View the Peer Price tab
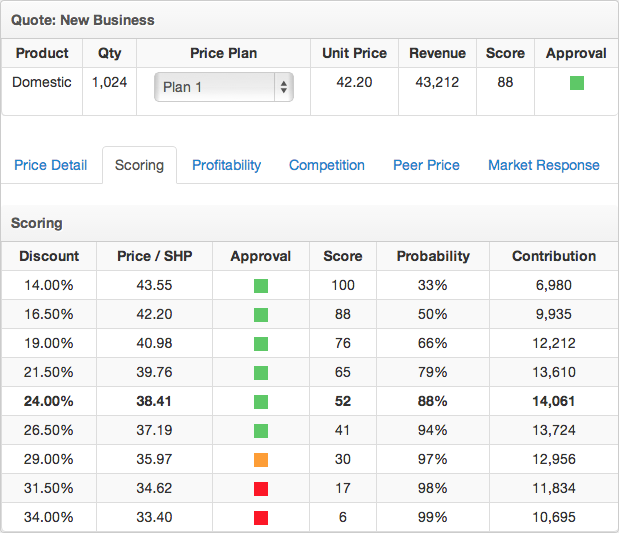619x533 pixels. click(426, 165)
